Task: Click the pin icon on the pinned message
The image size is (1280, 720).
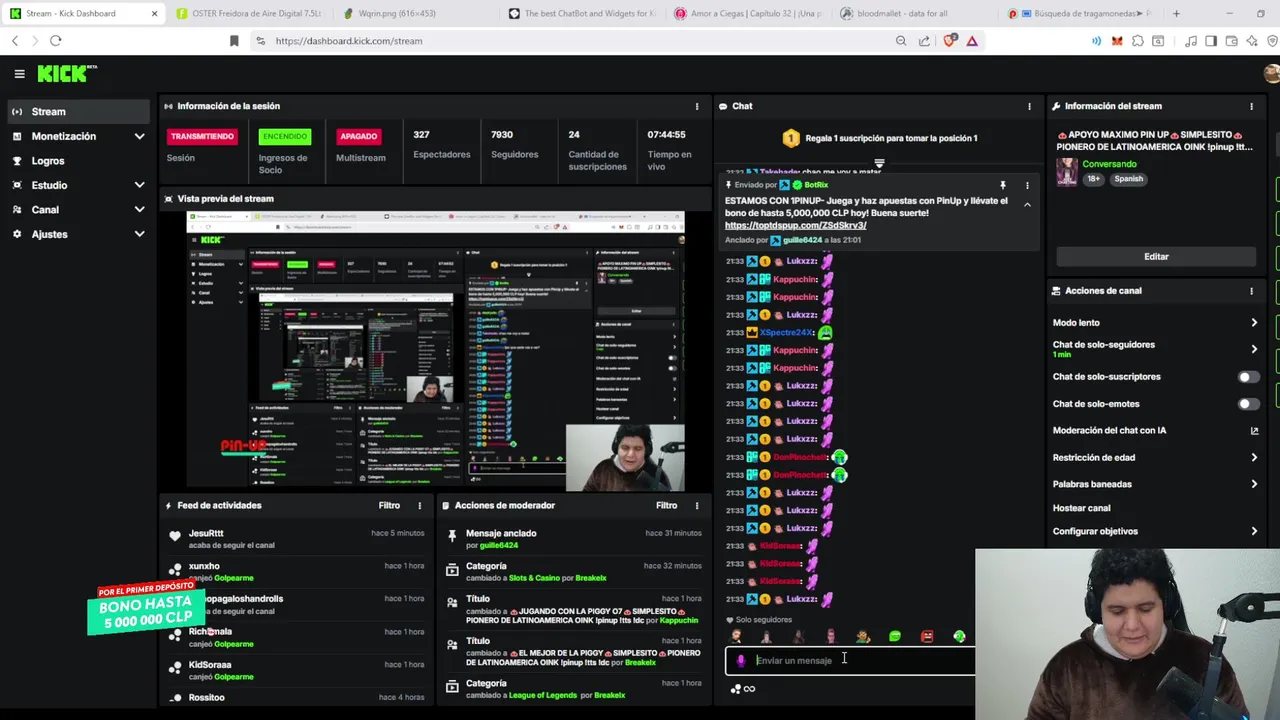Action: 1002,185
